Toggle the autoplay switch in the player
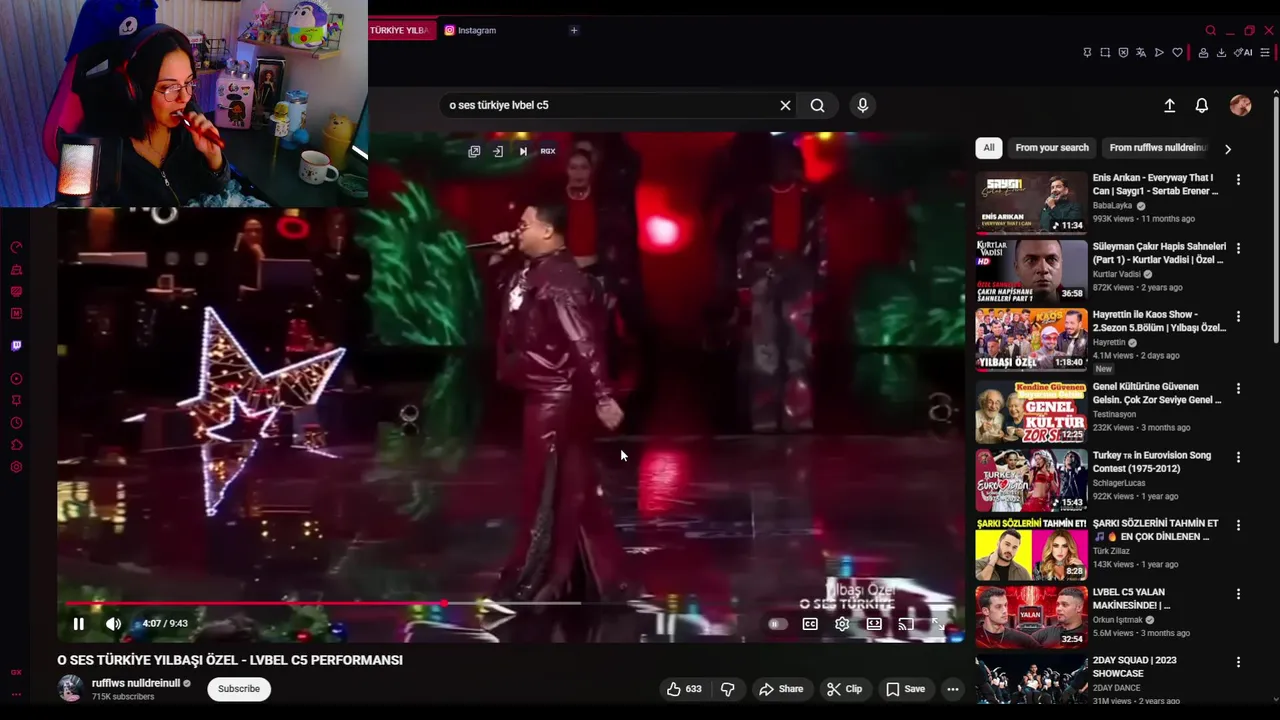The height and width of the screenshot is (720, 1280). click(x=777, y=624)
